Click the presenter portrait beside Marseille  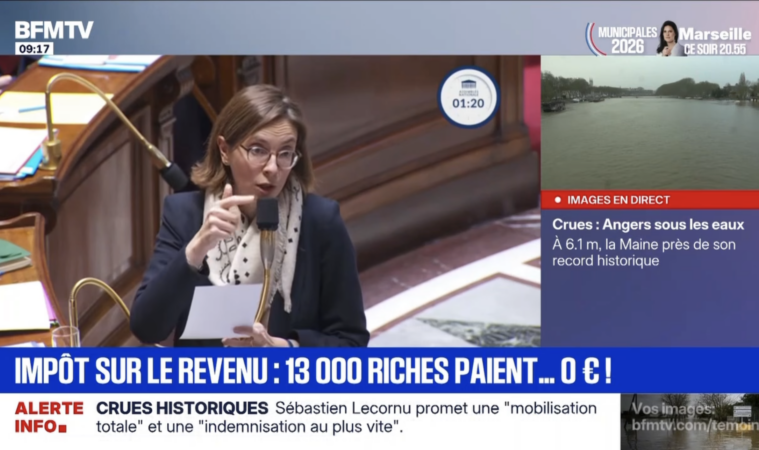(668, 38)
